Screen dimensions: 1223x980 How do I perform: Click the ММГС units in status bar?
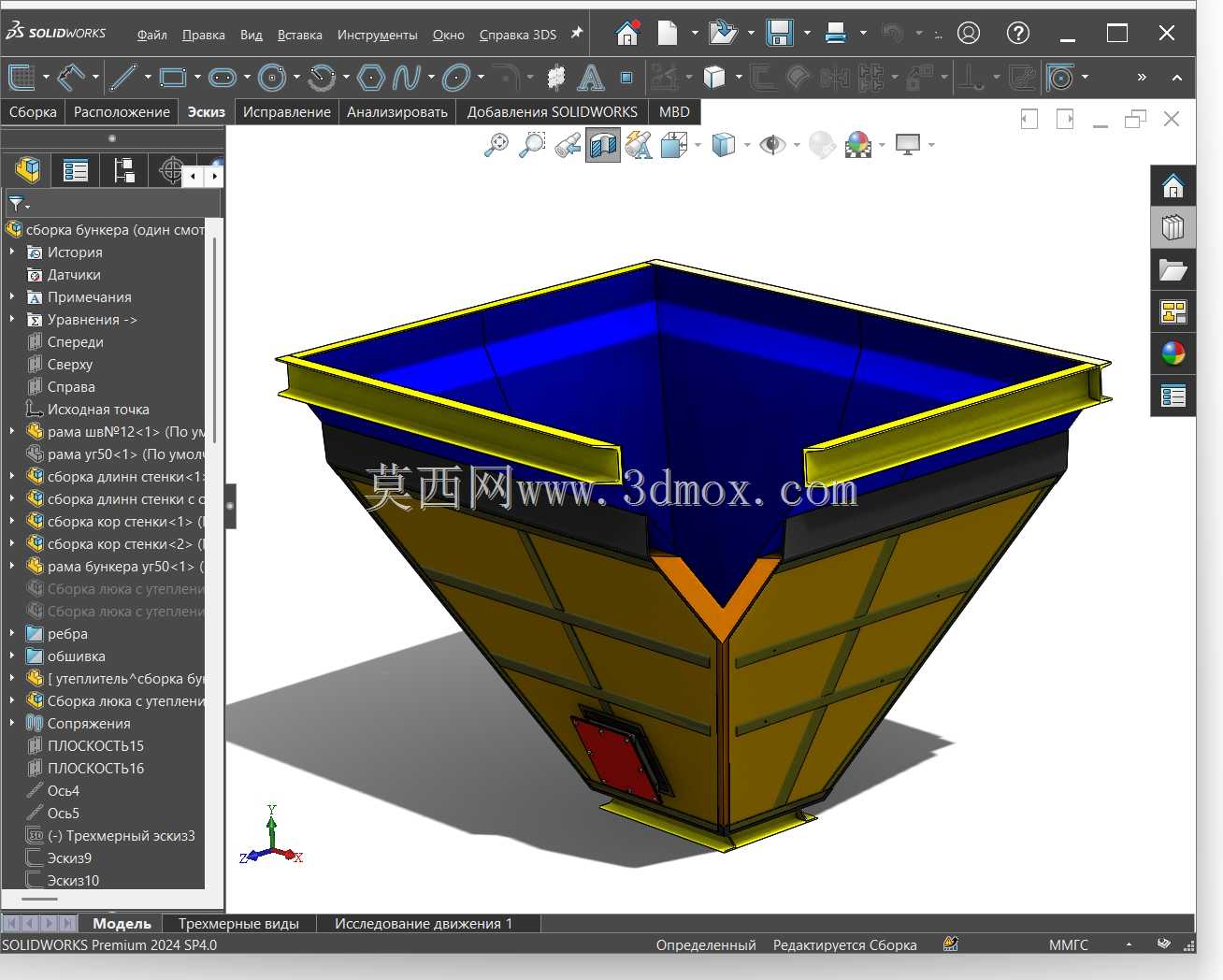click(1068, 944)
